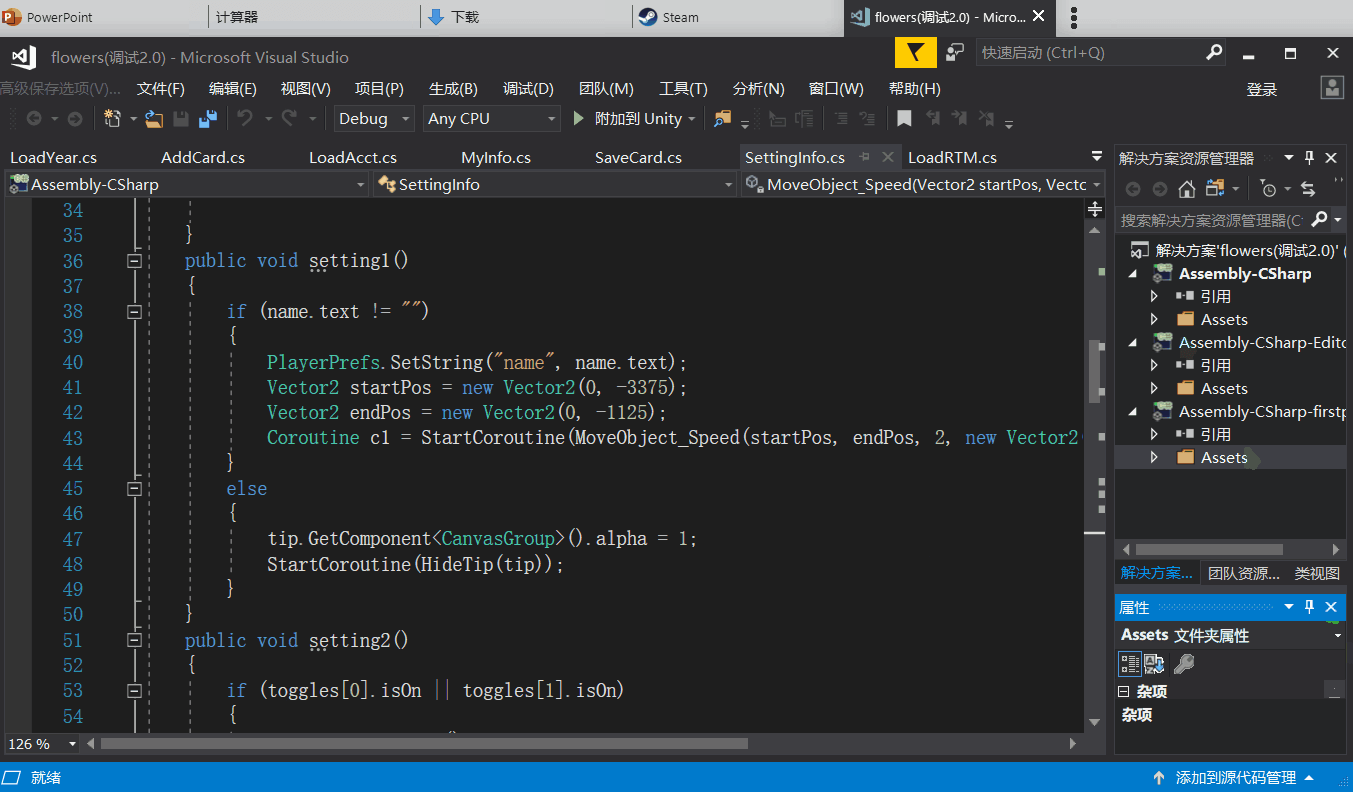Click the Home icon in Solution Explorer

click(x=1187, y=189)
